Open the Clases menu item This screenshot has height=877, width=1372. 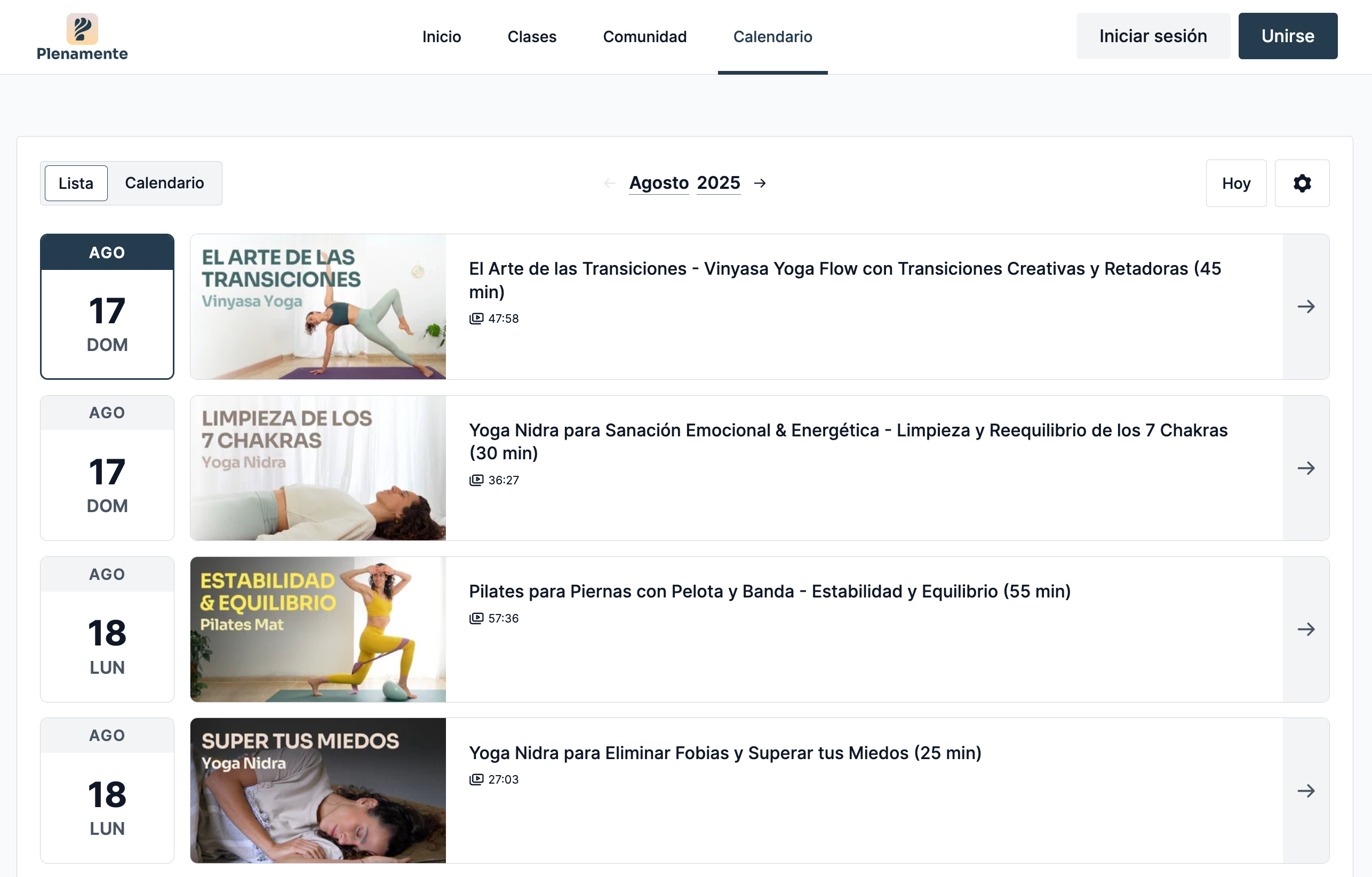(532, 37)
